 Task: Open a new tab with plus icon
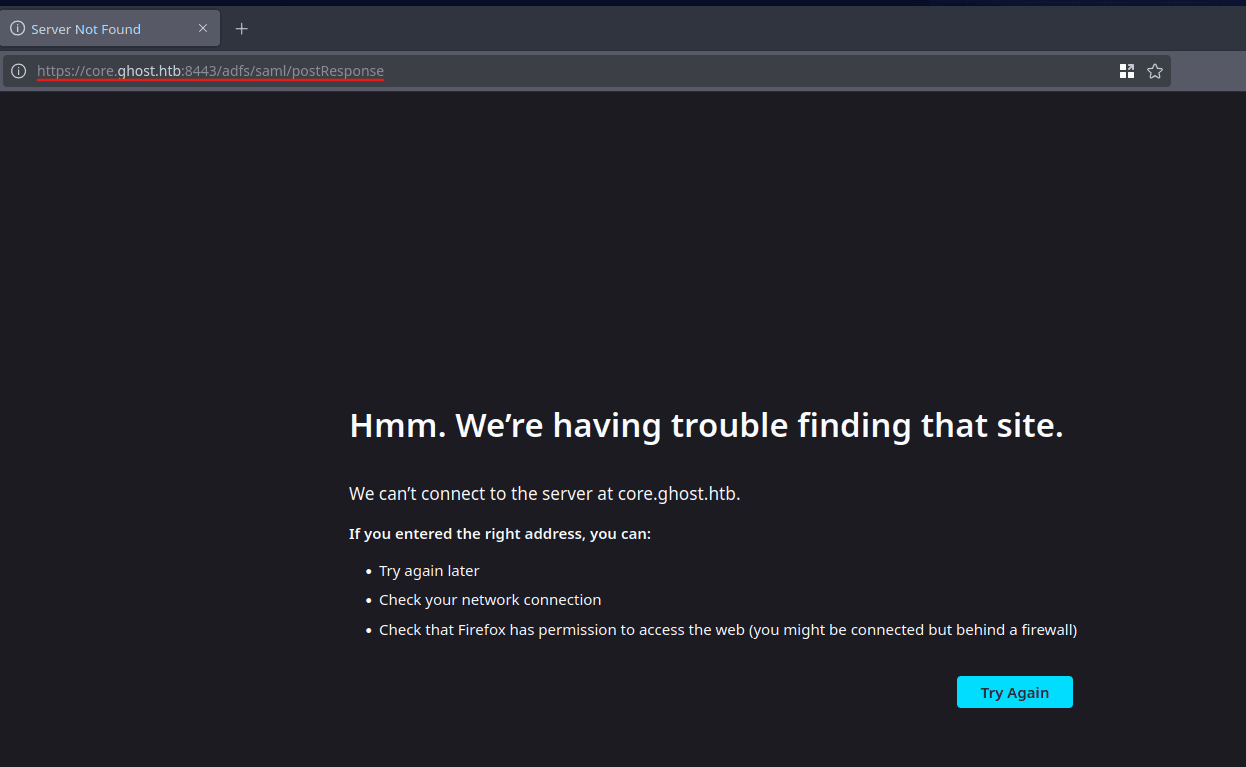point(241,29)
